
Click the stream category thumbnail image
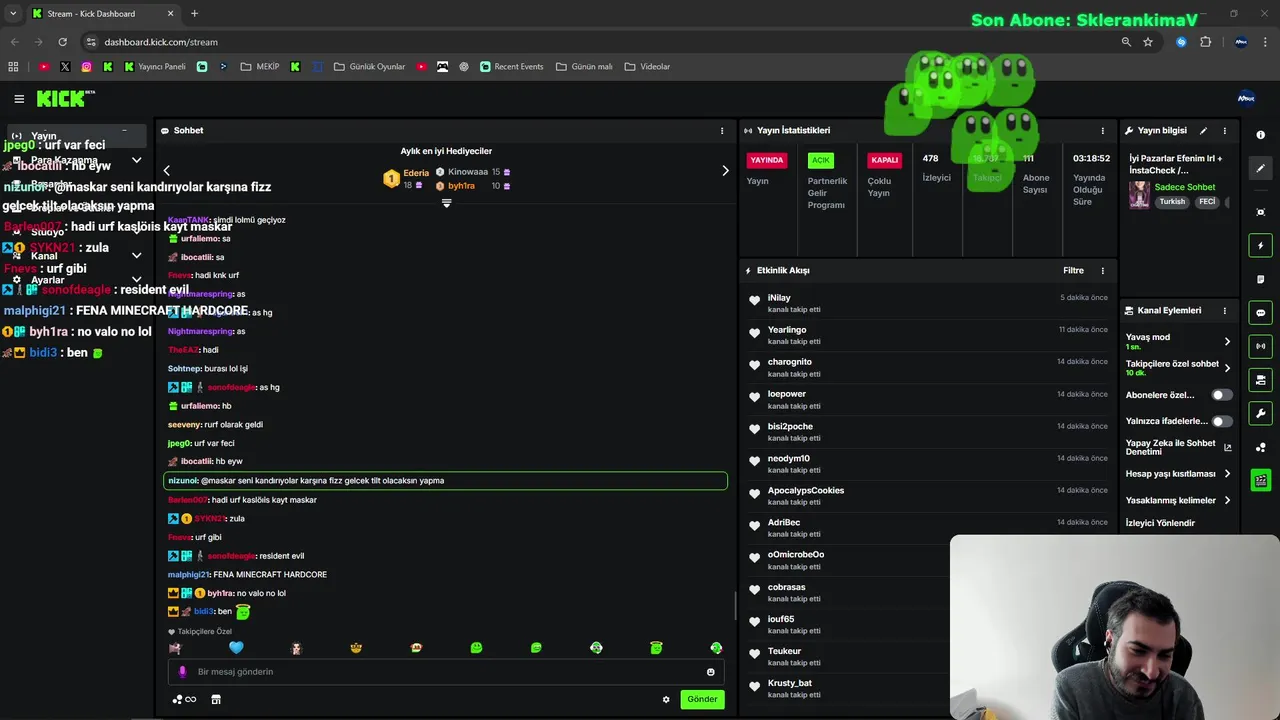[1139, 194]
